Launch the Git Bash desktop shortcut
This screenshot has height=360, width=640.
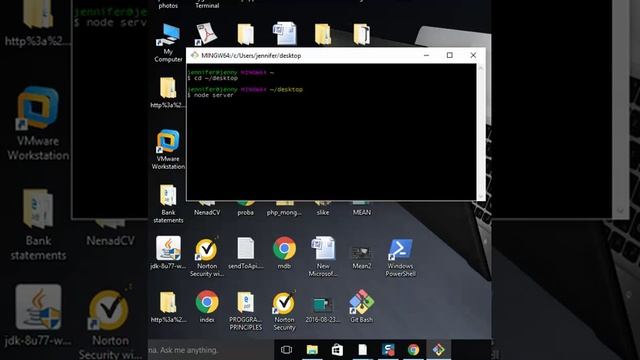click(x=362, y=307)
